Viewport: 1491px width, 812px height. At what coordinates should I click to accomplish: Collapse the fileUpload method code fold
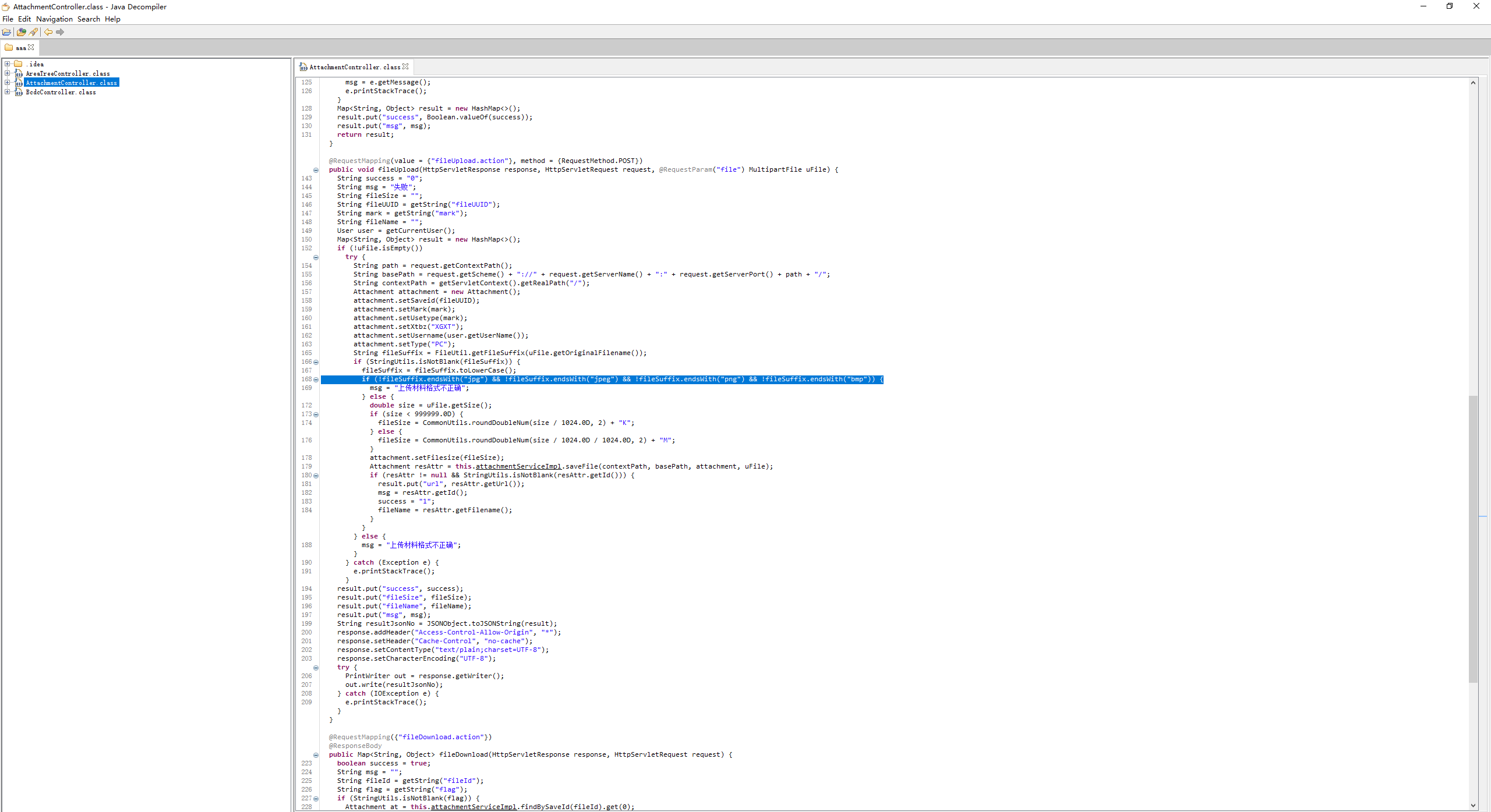[316, 170]
